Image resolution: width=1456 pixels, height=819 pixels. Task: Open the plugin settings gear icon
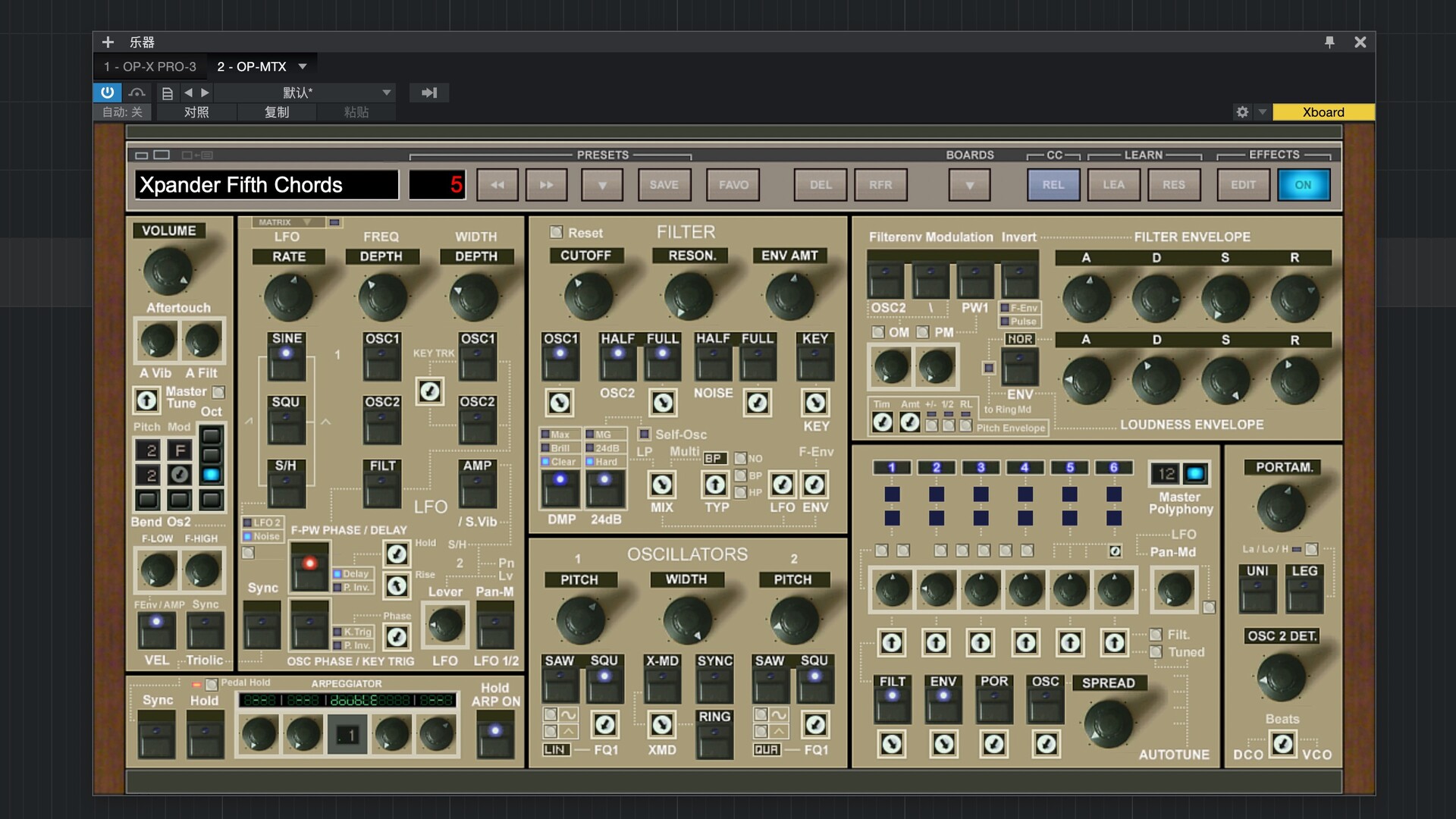[1242, 112]
